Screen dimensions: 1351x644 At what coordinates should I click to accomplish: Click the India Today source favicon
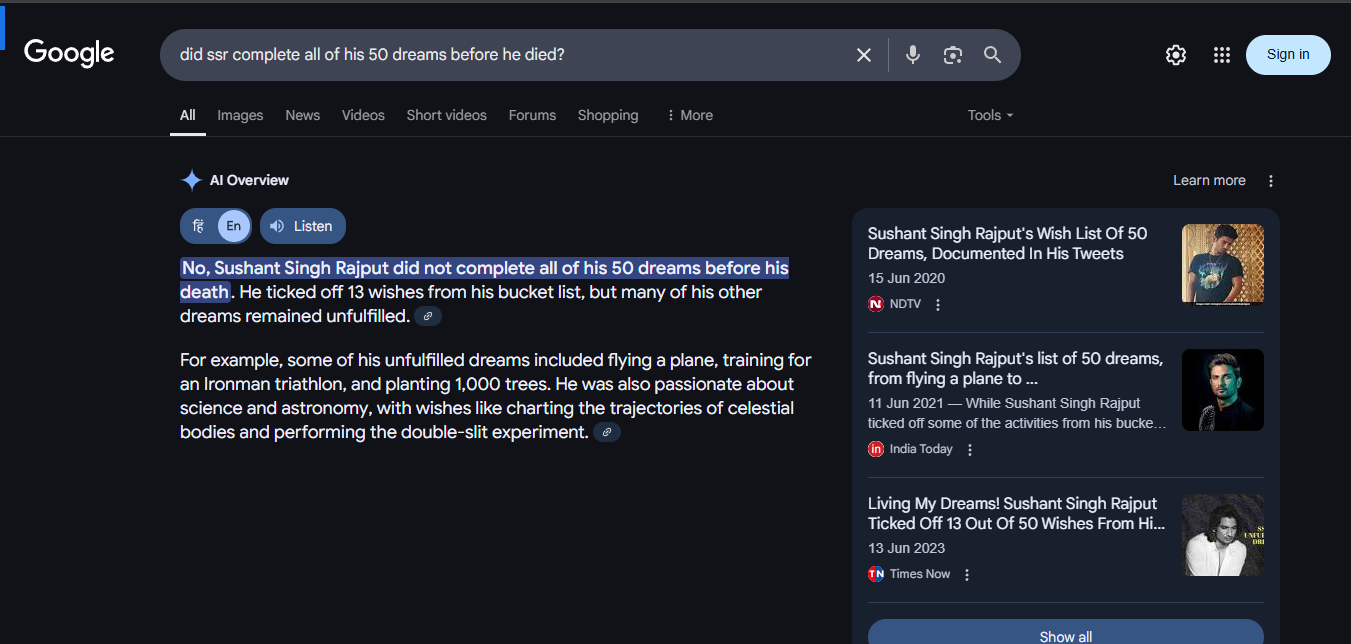[x=876, y=449]
